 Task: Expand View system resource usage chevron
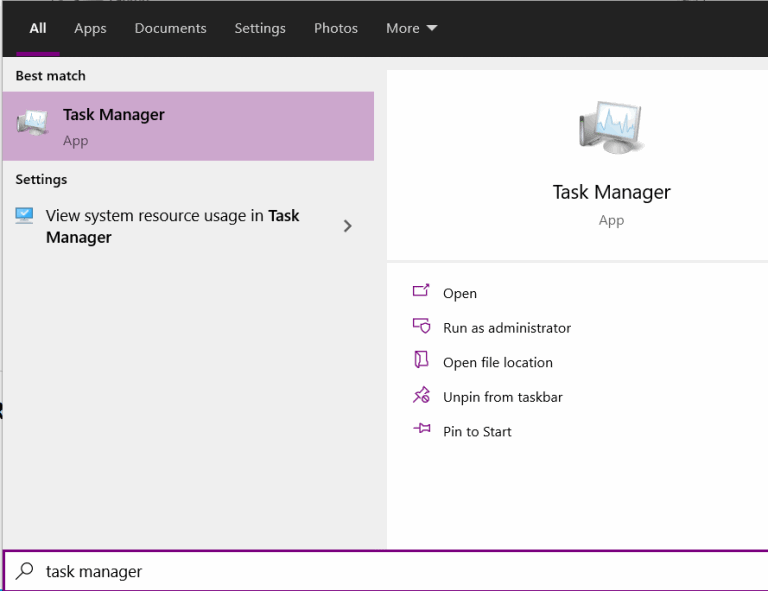(x=347, y=226)
